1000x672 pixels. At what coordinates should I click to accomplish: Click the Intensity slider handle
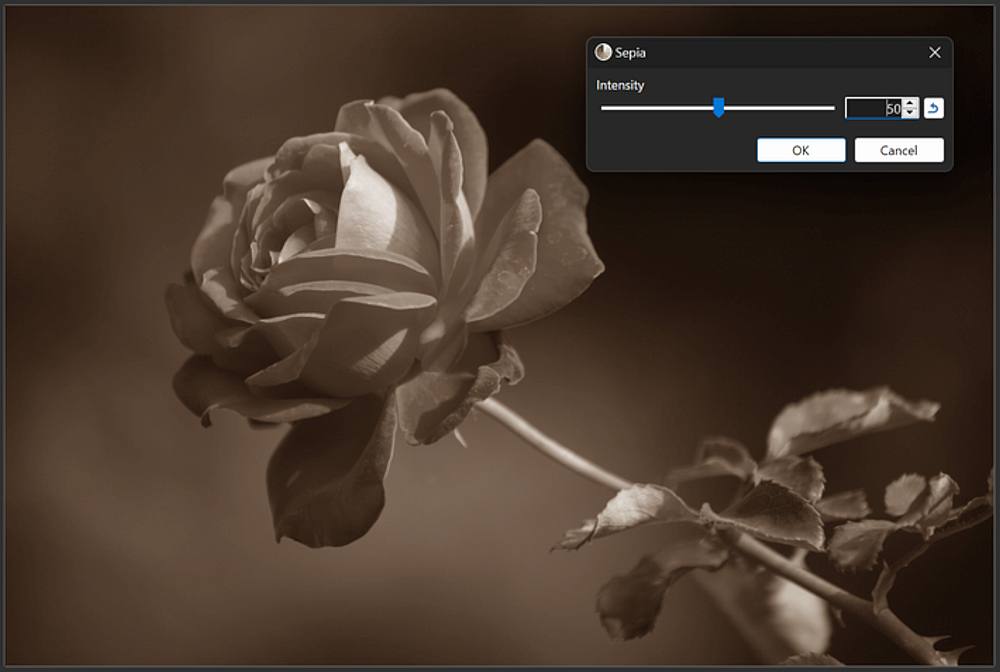point(719,108)
